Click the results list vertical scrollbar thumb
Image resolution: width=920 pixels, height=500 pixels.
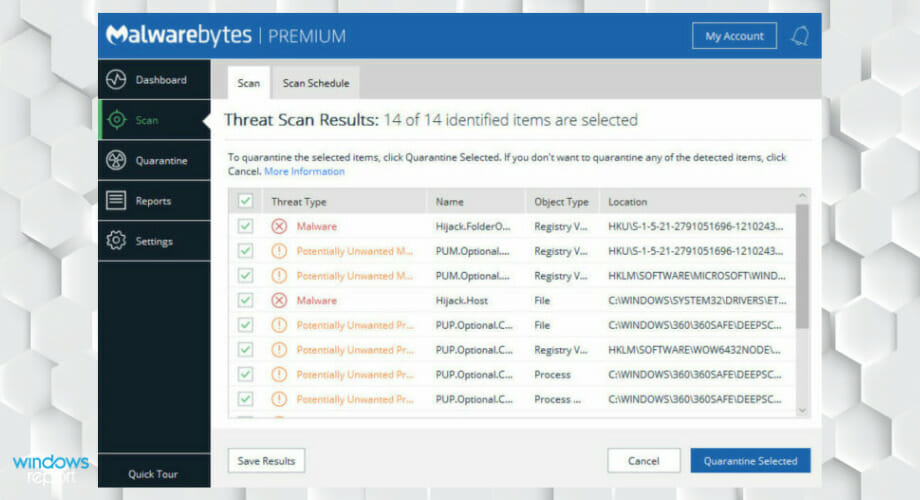click(x=803, y=266)
